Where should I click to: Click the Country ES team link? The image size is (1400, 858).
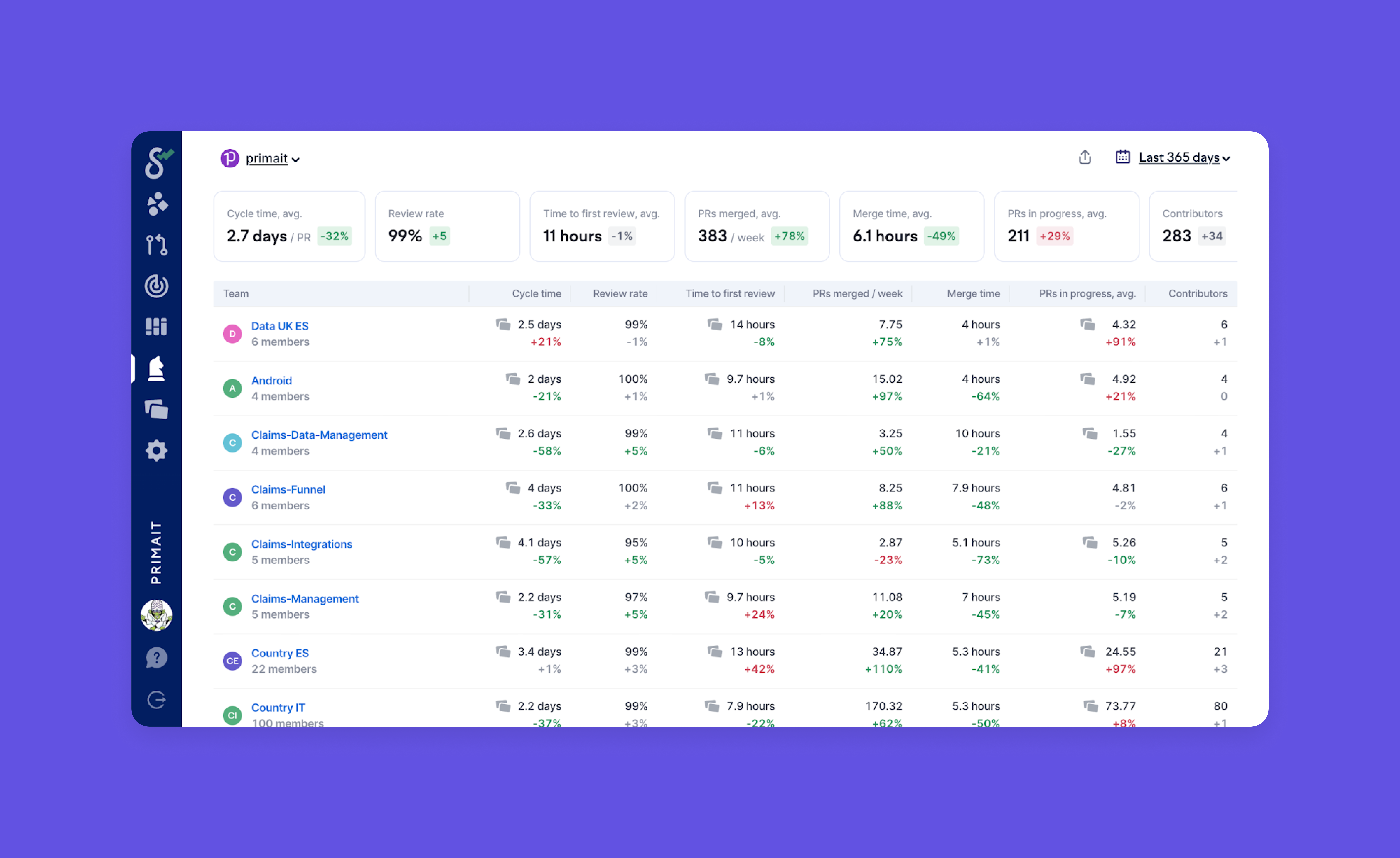(279, 654)
